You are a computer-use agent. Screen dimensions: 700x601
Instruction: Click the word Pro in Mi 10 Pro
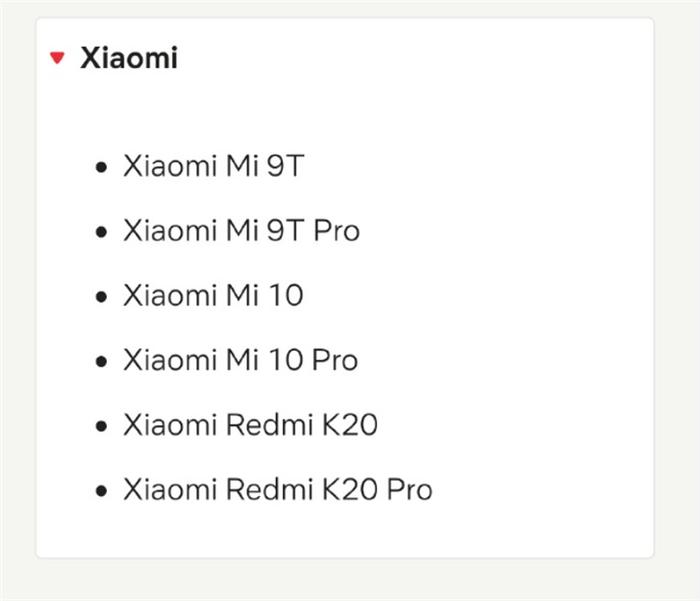(335, 360)
